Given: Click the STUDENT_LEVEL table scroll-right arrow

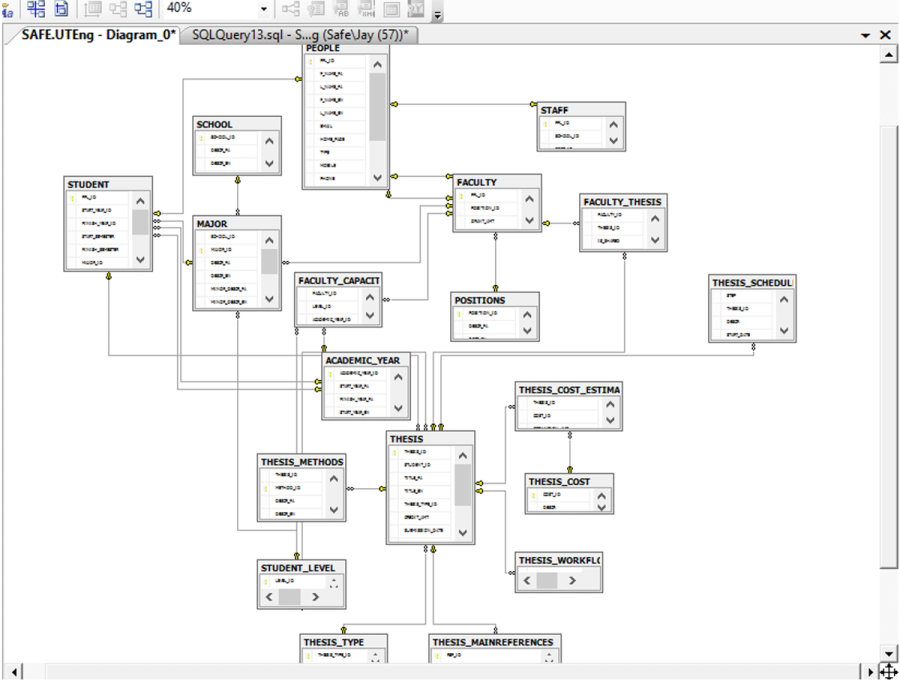Looking at the screenshot, I should (x=315, y=597).
